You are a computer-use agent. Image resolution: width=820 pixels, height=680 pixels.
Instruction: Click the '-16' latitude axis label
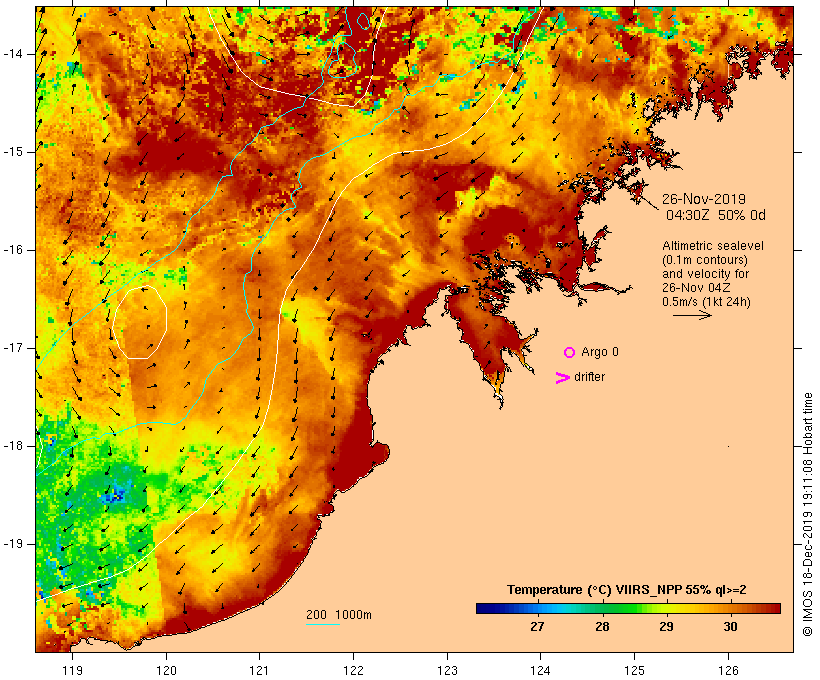12,250
